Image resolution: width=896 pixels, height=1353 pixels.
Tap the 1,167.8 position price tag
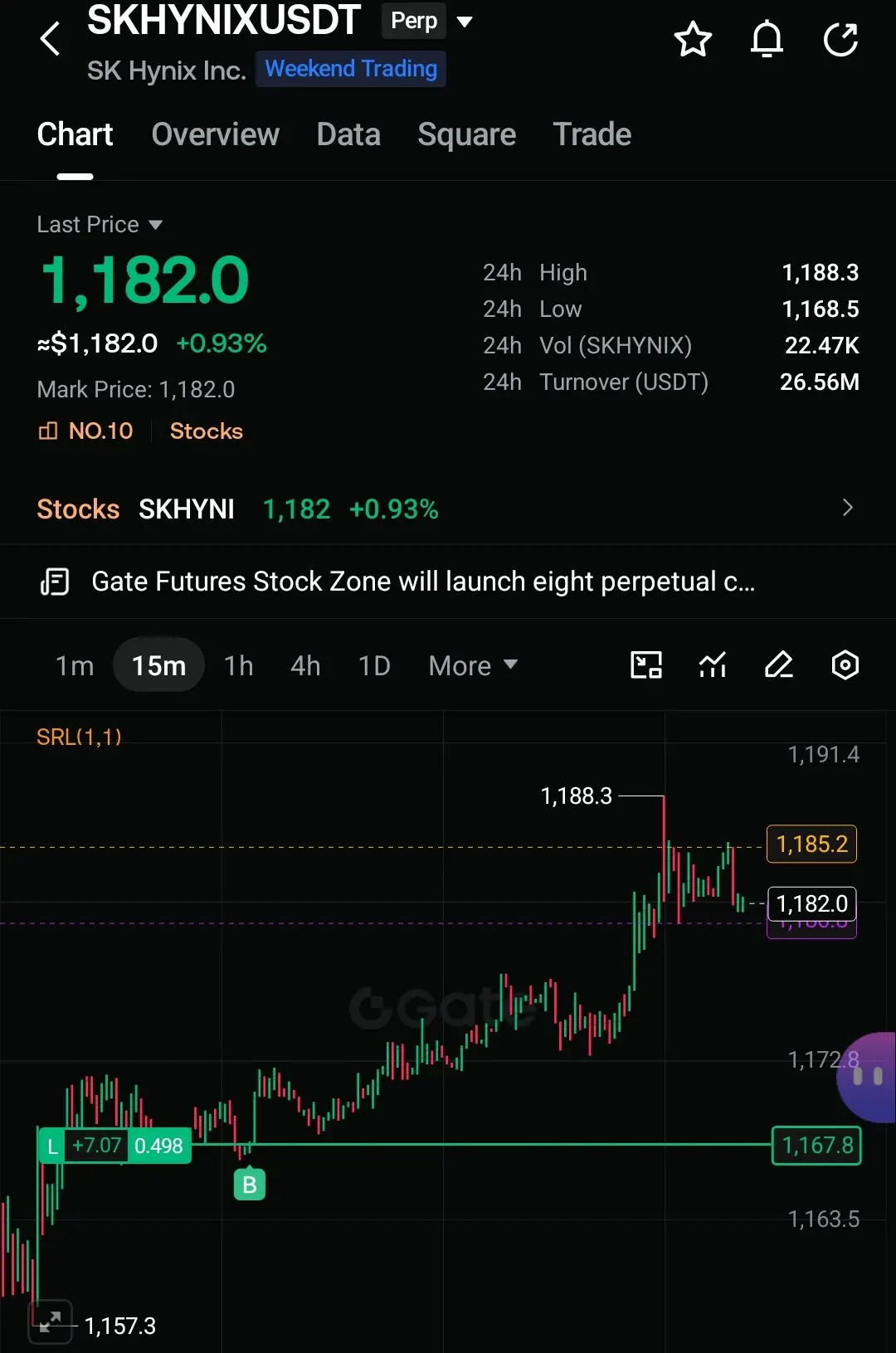816,1146
